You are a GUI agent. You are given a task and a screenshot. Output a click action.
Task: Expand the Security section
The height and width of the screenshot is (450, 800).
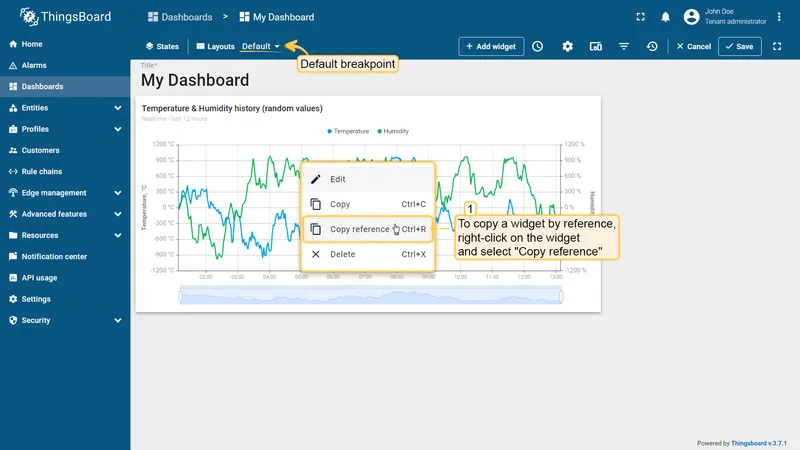65,320
